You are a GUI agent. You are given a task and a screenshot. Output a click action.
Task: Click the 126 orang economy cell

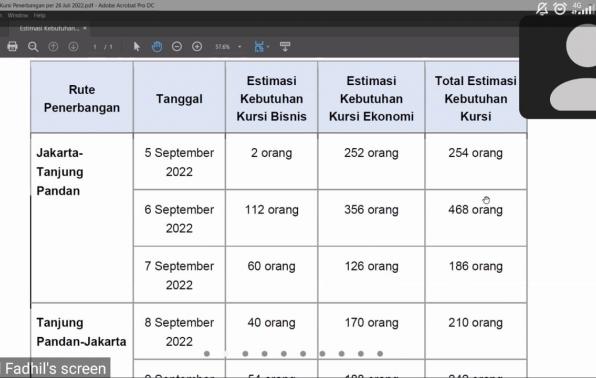(x=371, y=275)
